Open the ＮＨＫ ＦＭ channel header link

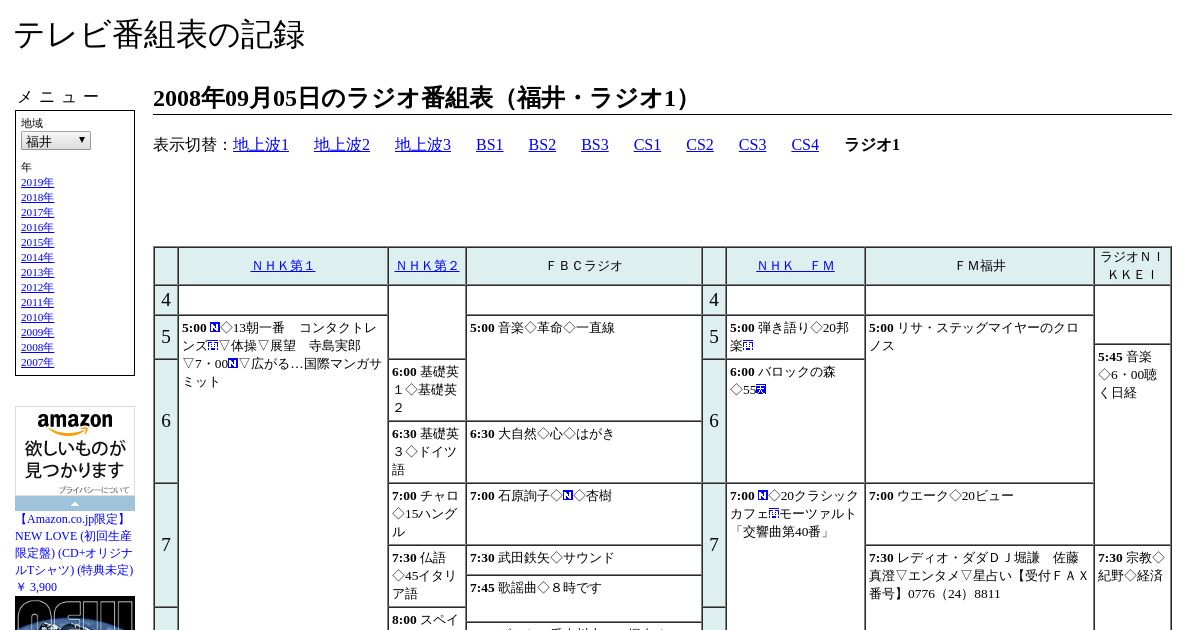[795, 266]
